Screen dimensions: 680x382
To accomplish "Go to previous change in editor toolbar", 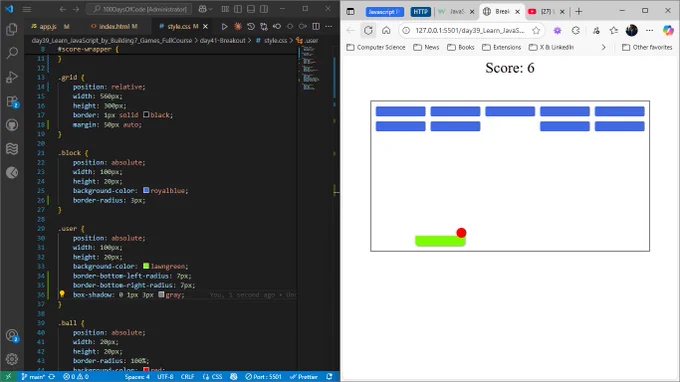I will click(x=277, y=26).
